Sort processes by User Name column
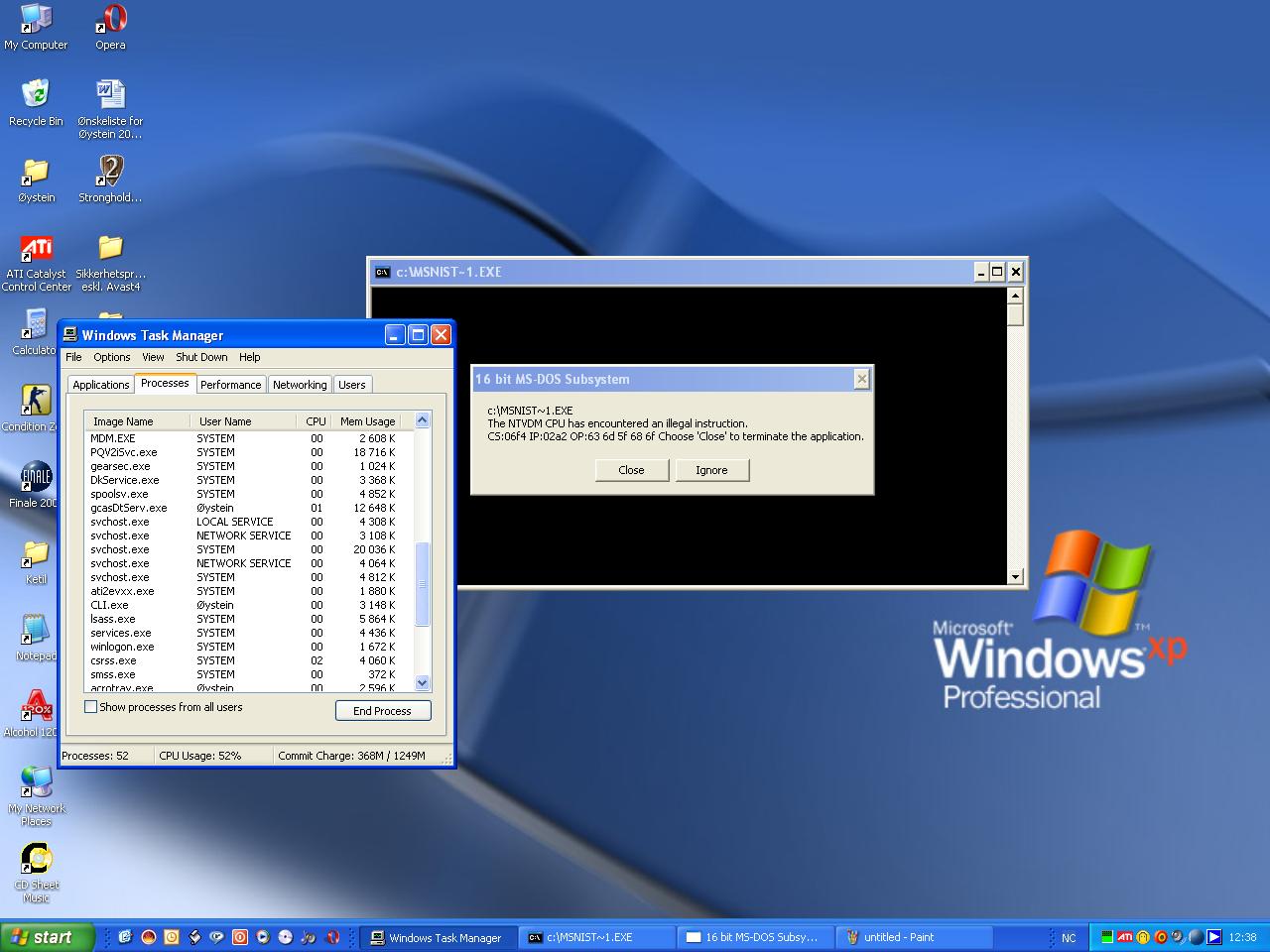Screen dimensions: 1270x952 [243, 421]
